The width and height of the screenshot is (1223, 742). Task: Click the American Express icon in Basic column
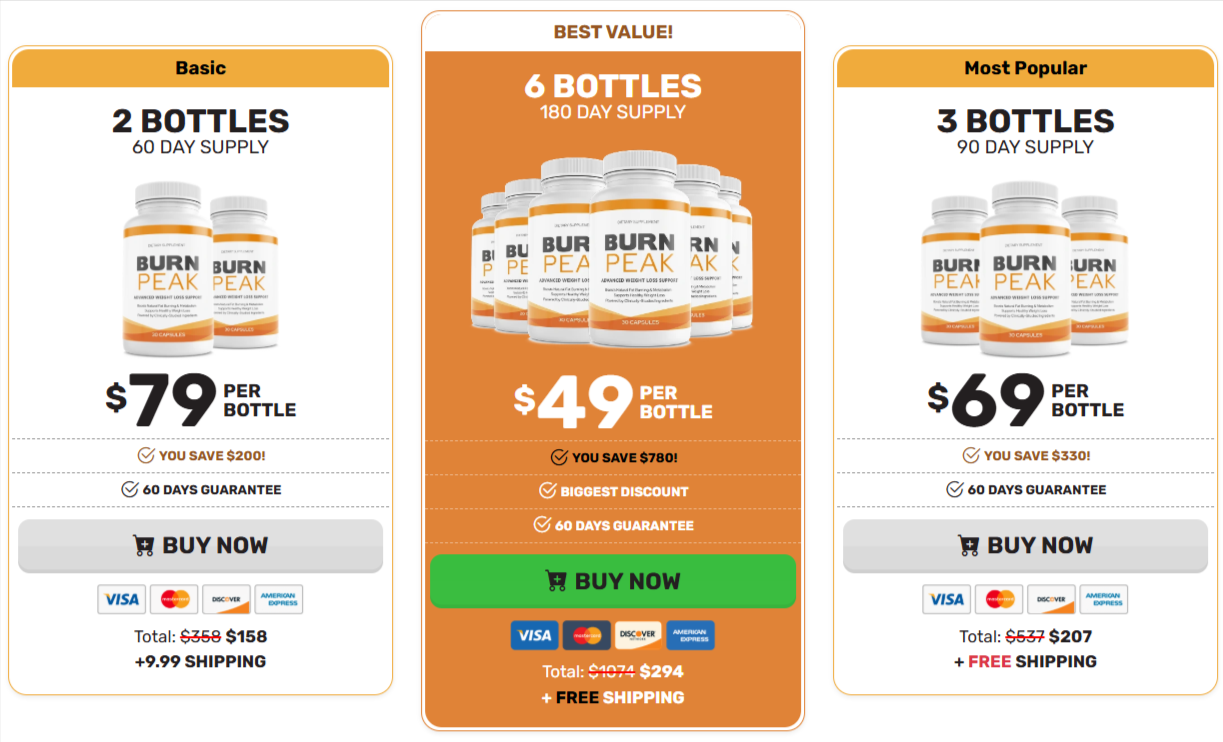point(279,599)
